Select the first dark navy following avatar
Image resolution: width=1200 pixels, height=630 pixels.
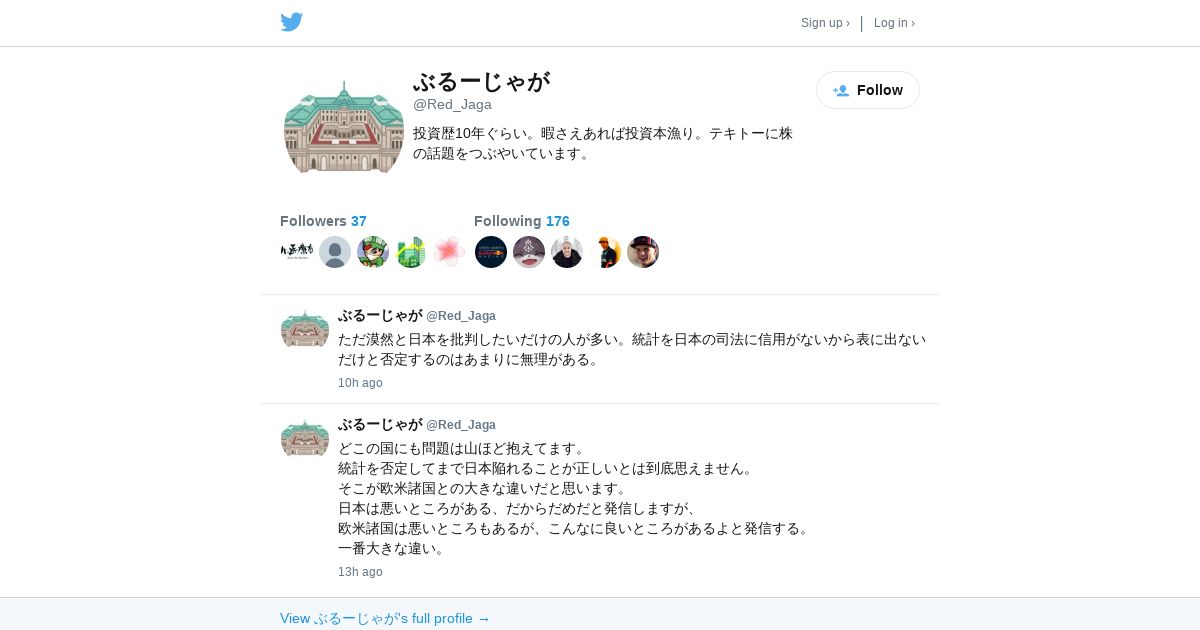point(491,252)
